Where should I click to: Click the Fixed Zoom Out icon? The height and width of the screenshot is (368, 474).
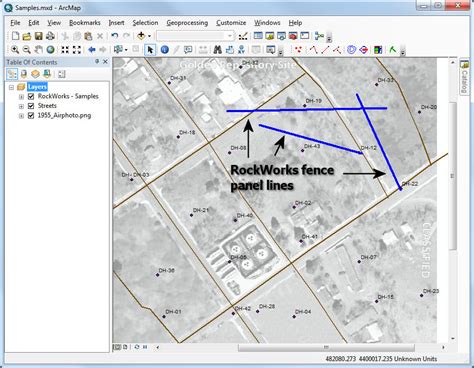(77, 50)
